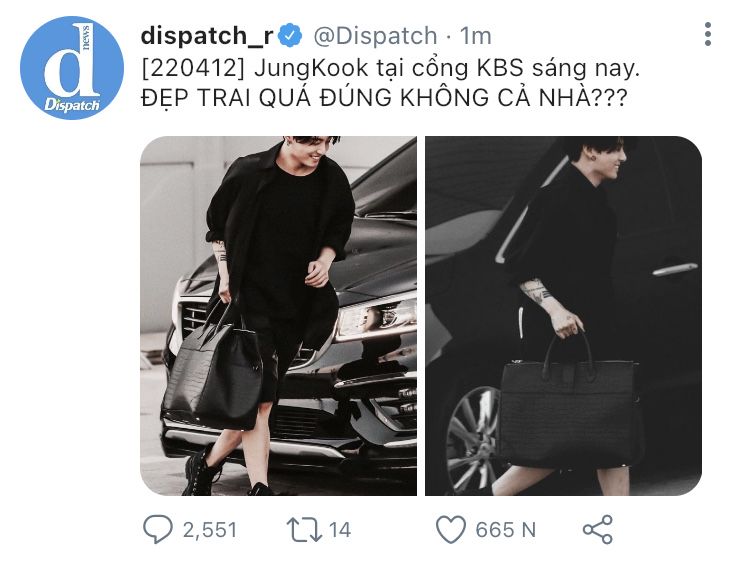Click the Dispatch wordmark in the avatar
Screen dimensions: 750x562
pyautogui.click(x=72, y=105)
